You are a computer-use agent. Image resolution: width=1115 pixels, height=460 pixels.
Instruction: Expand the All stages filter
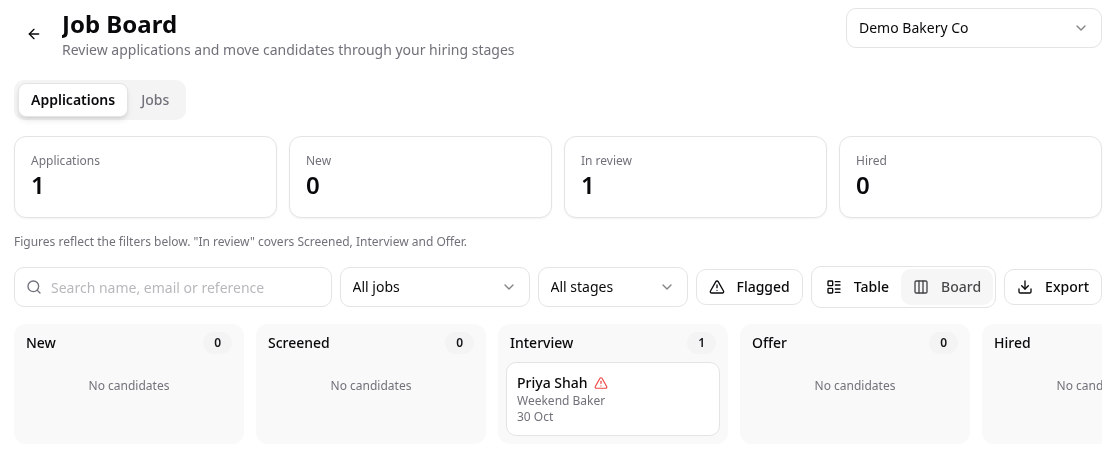[x=612, y=287]
